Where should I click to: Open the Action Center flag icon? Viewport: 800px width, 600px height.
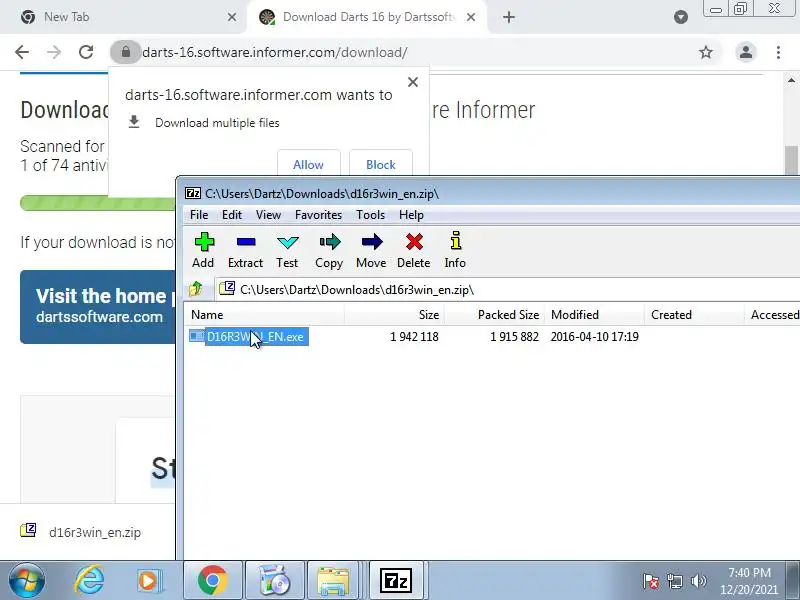pos(650,581)
